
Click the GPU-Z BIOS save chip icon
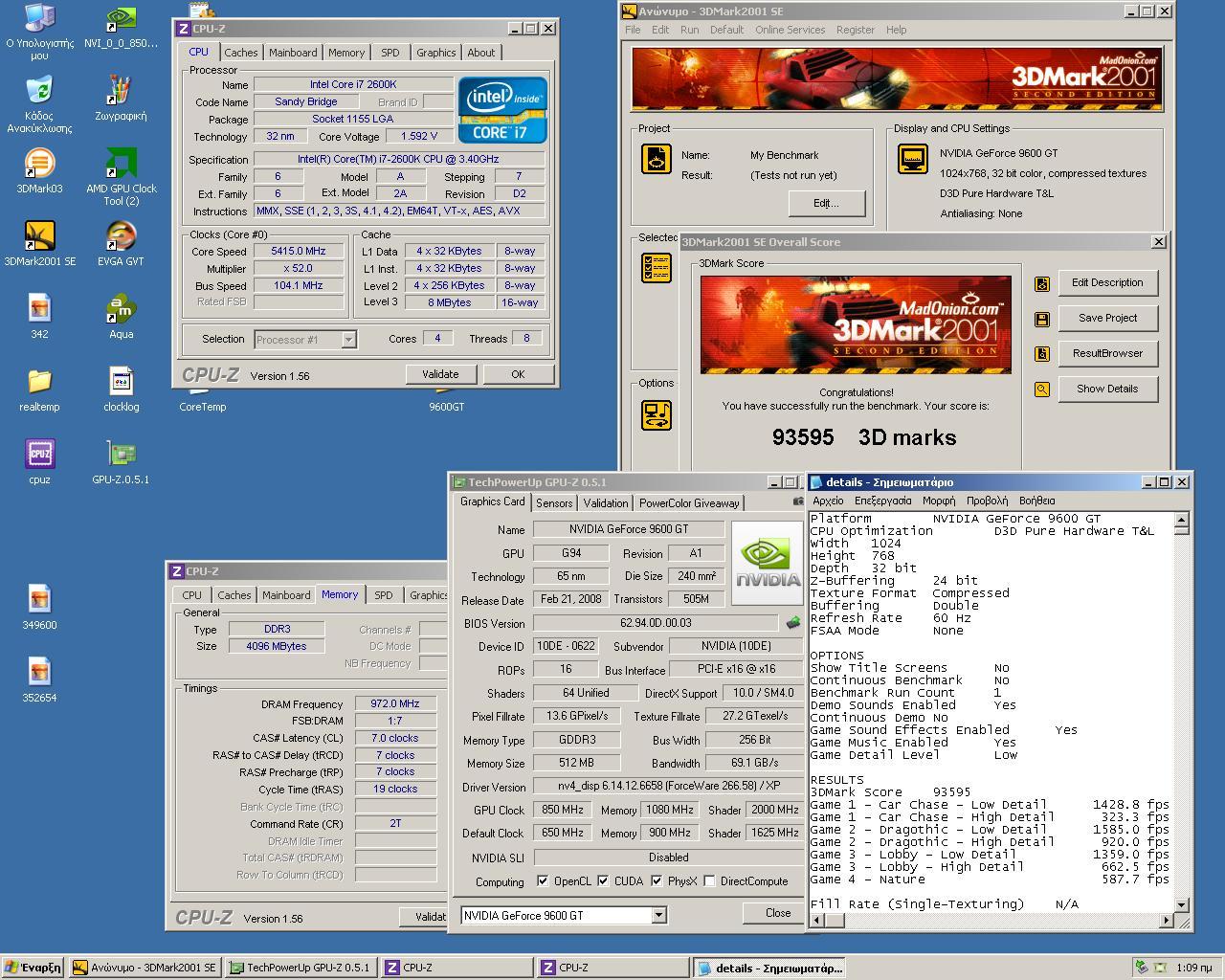click(792, 623)
